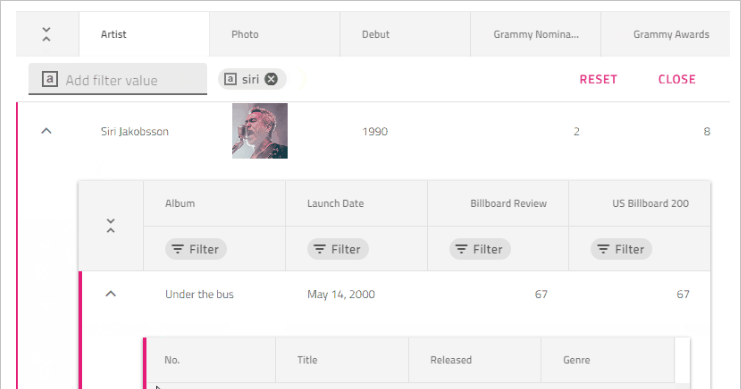Open the Launch Date column filter
The height and width of the screenshot is (389, 741).
[x=338, y=249]
